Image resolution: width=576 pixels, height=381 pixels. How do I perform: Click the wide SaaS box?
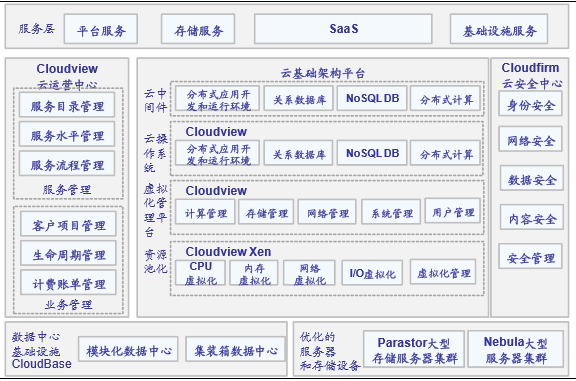pos(343,29)
